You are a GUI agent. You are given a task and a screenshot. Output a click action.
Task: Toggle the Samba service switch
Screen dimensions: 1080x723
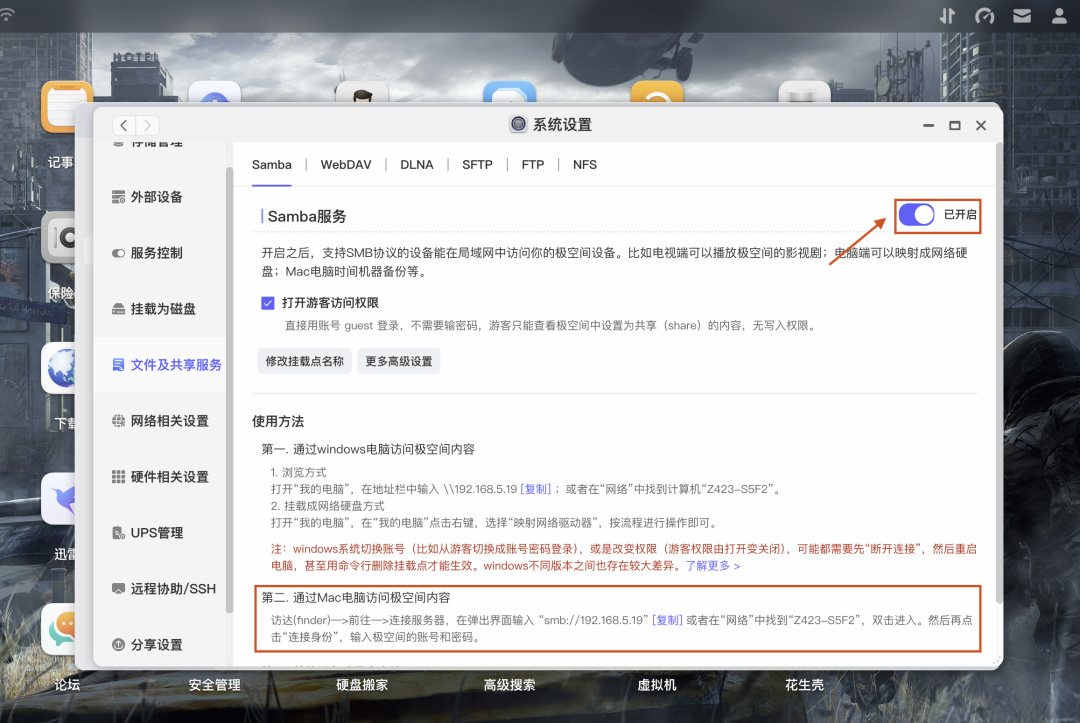coord(916,215)
